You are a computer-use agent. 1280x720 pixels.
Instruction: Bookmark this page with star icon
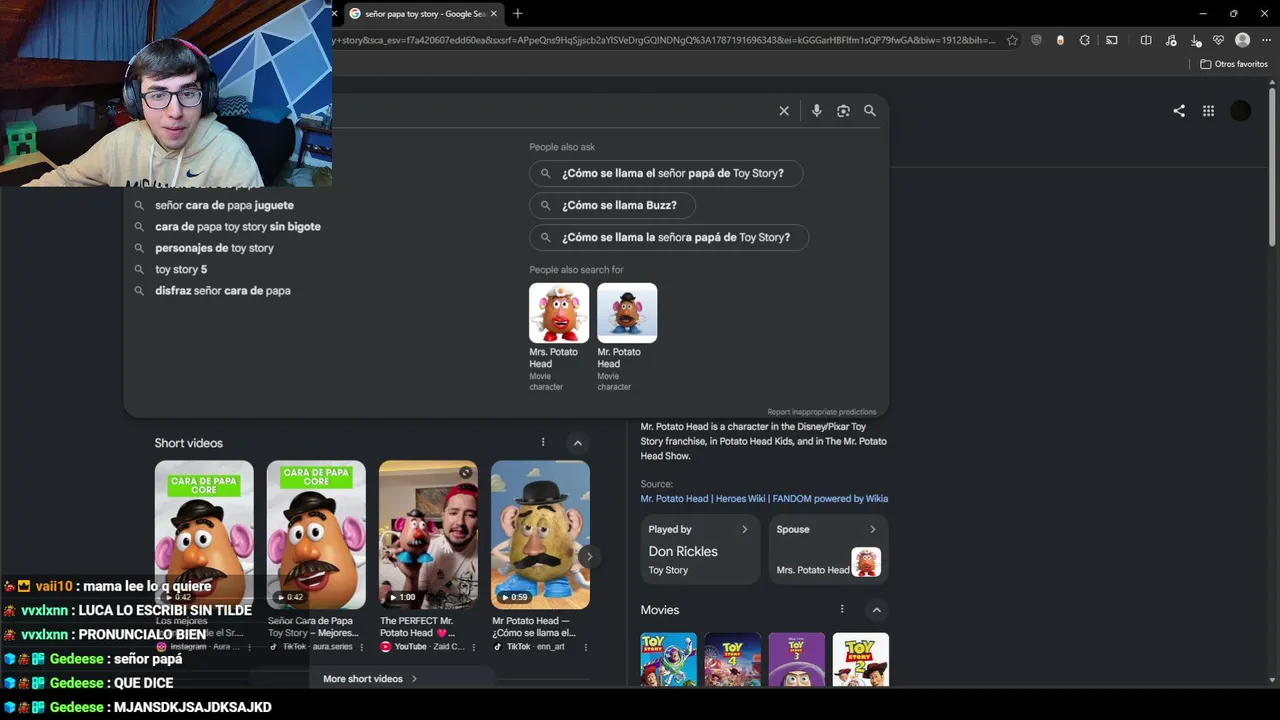[x=1012, y=40]
